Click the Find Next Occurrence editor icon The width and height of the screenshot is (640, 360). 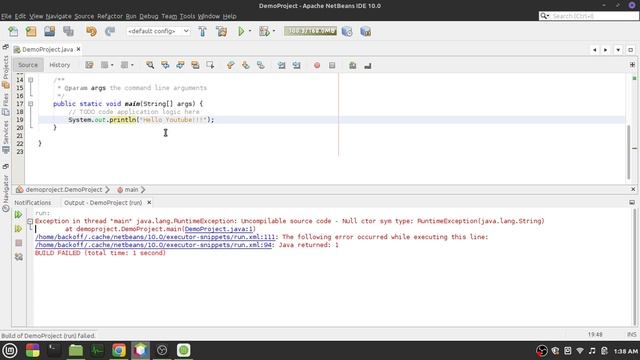[180, 65]
